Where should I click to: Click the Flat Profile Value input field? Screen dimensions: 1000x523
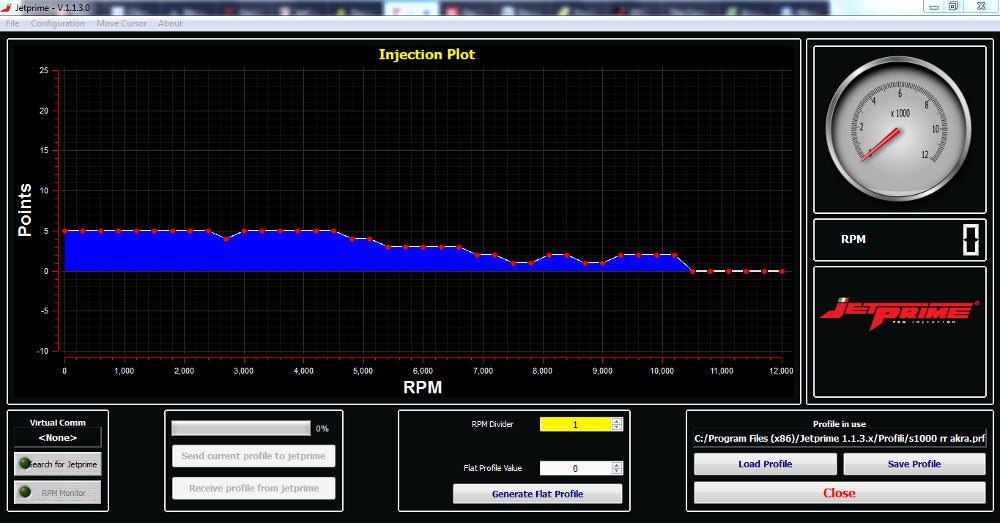[575, 468]
